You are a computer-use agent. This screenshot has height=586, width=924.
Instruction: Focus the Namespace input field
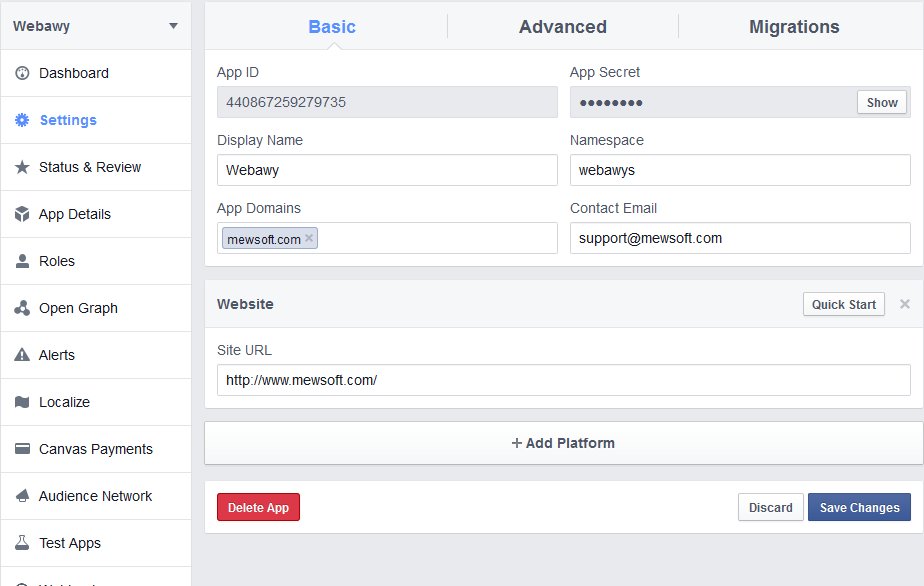click(740, 170)
